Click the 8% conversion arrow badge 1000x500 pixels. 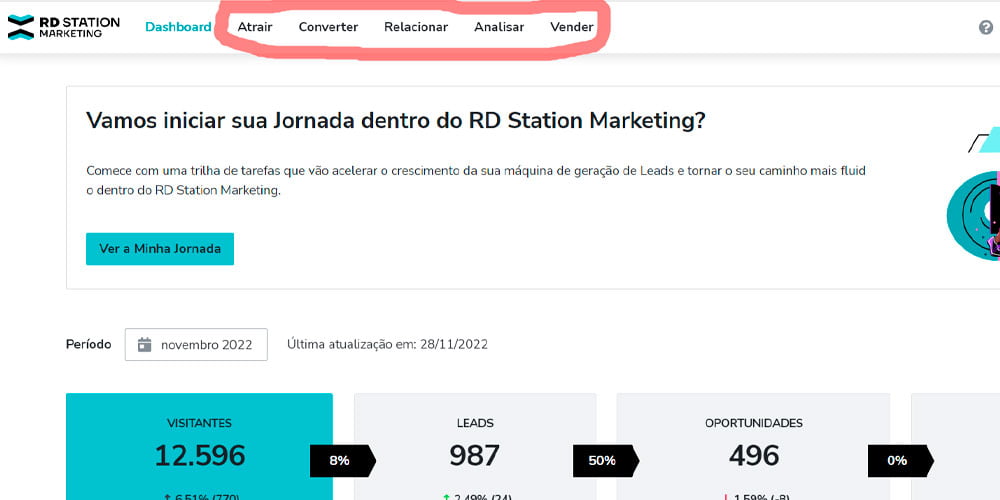[342, 460]
